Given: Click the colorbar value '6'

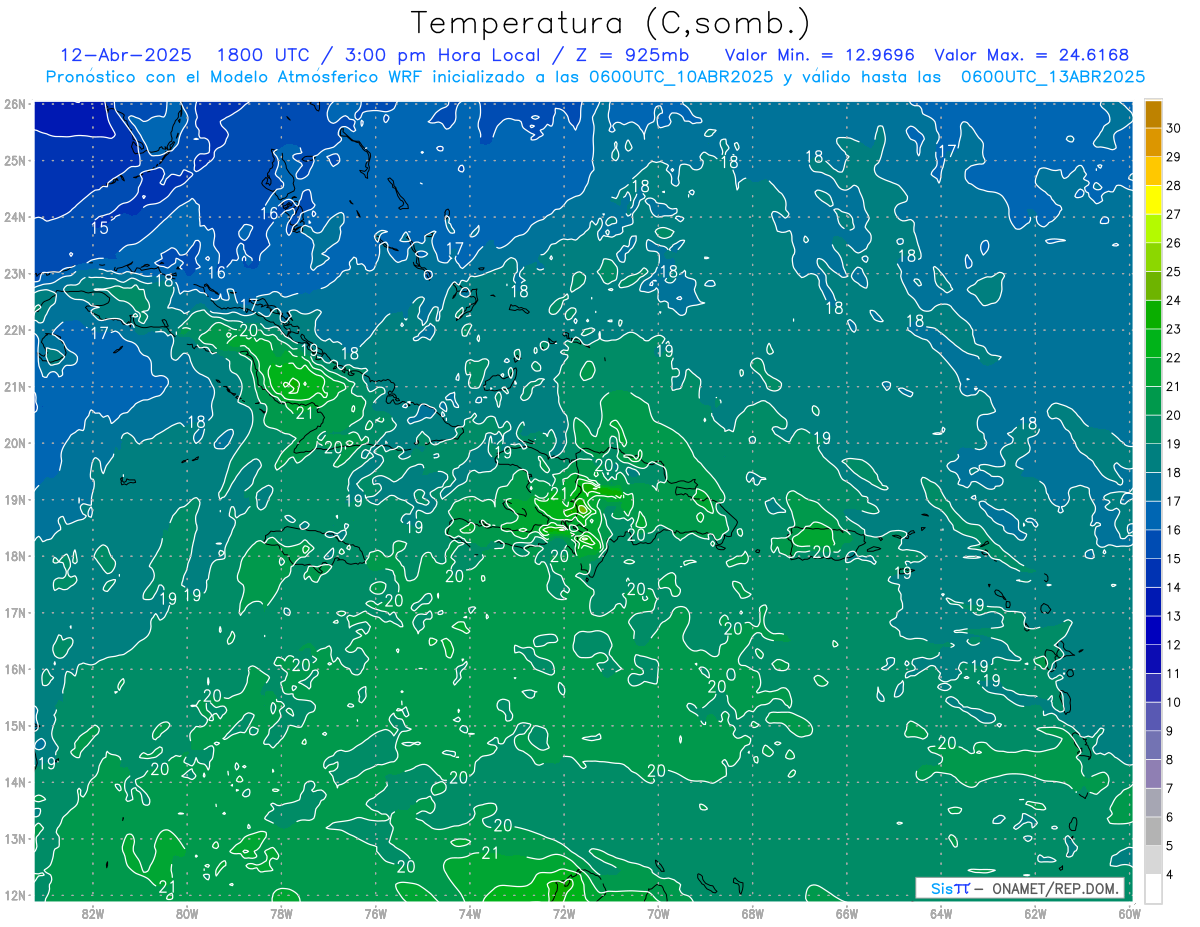Looking at the screenshot, I should (1170, 817).
